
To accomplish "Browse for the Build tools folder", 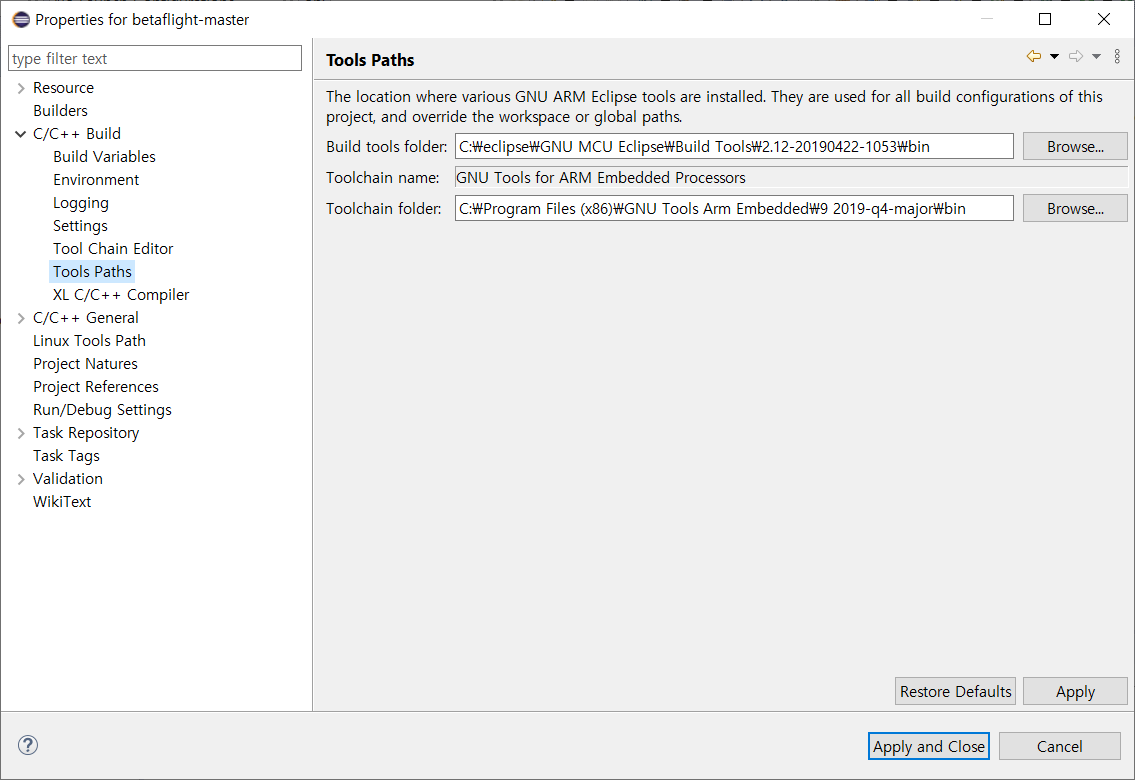I will (x=1075, y=146).
